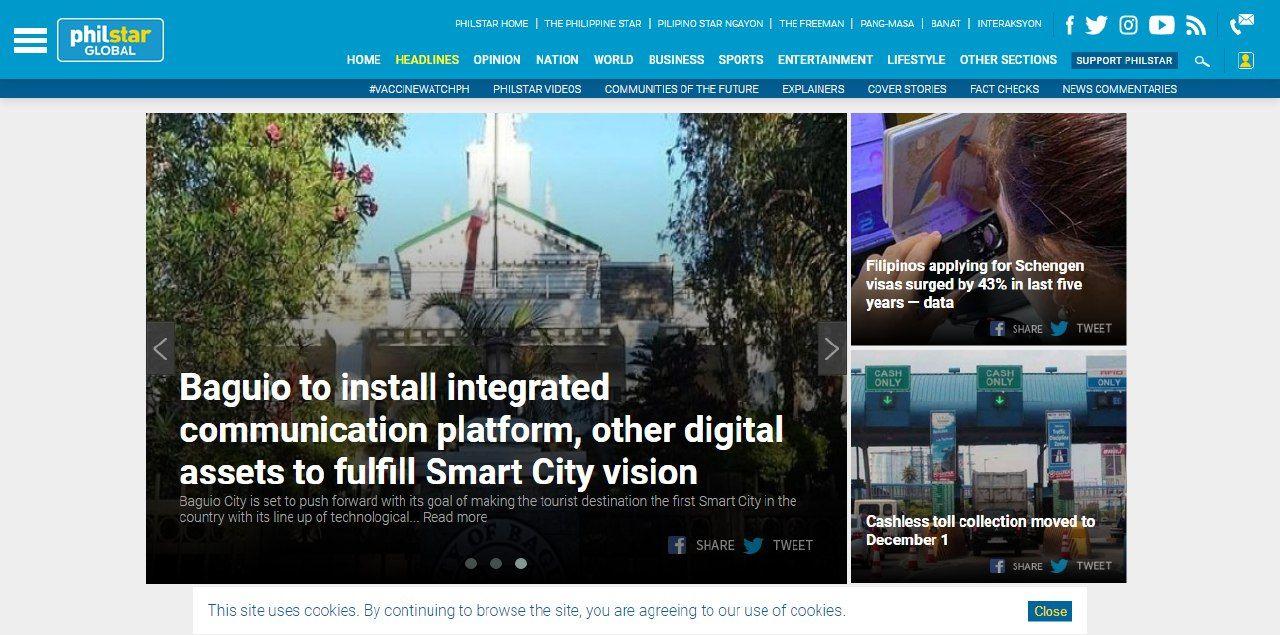Select the third carousel dot
Viewport: 1280px width, 635px height.
tap(521, 563)
